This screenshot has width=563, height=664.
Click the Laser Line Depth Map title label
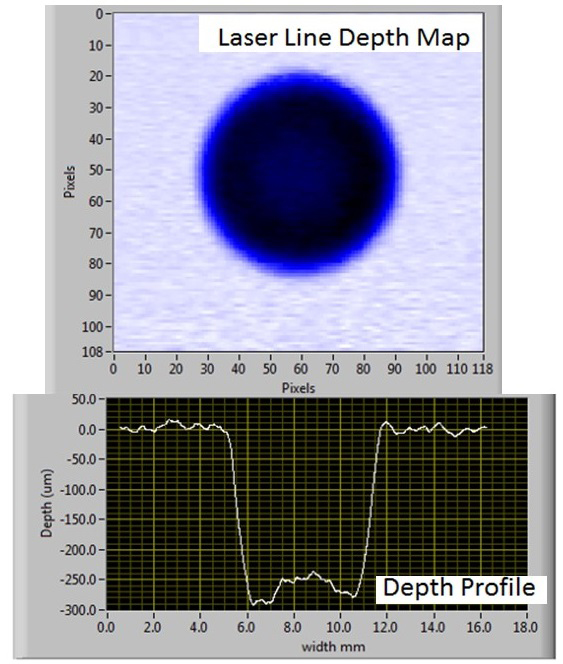pos(343,37)
